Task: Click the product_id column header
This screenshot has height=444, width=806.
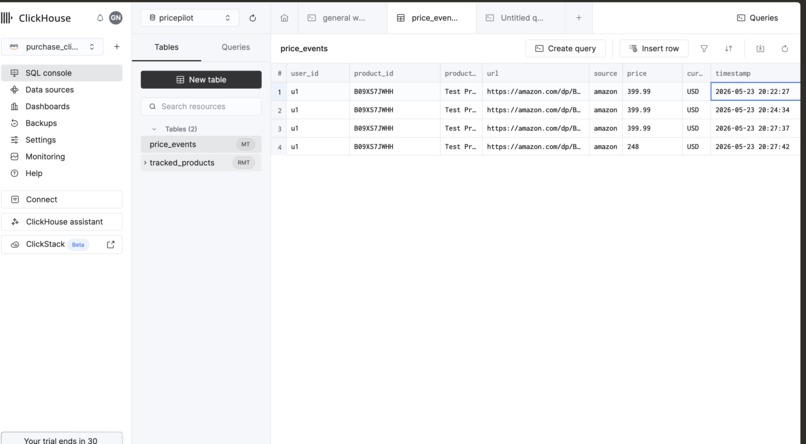Action: [395, 73]
